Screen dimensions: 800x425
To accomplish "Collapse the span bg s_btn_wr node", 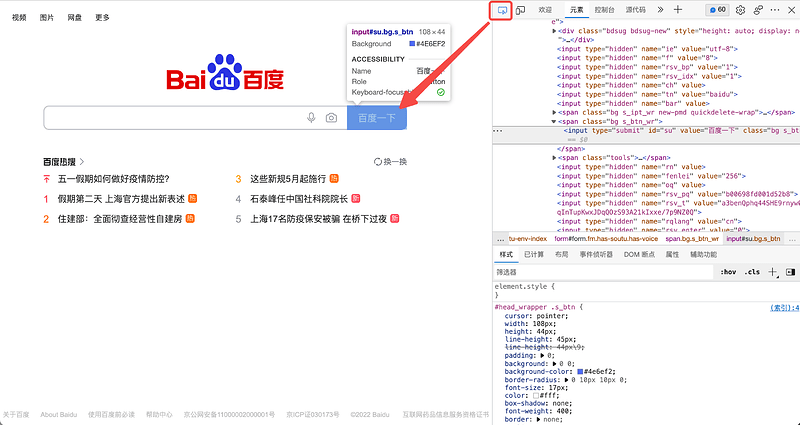I will 554,121.
